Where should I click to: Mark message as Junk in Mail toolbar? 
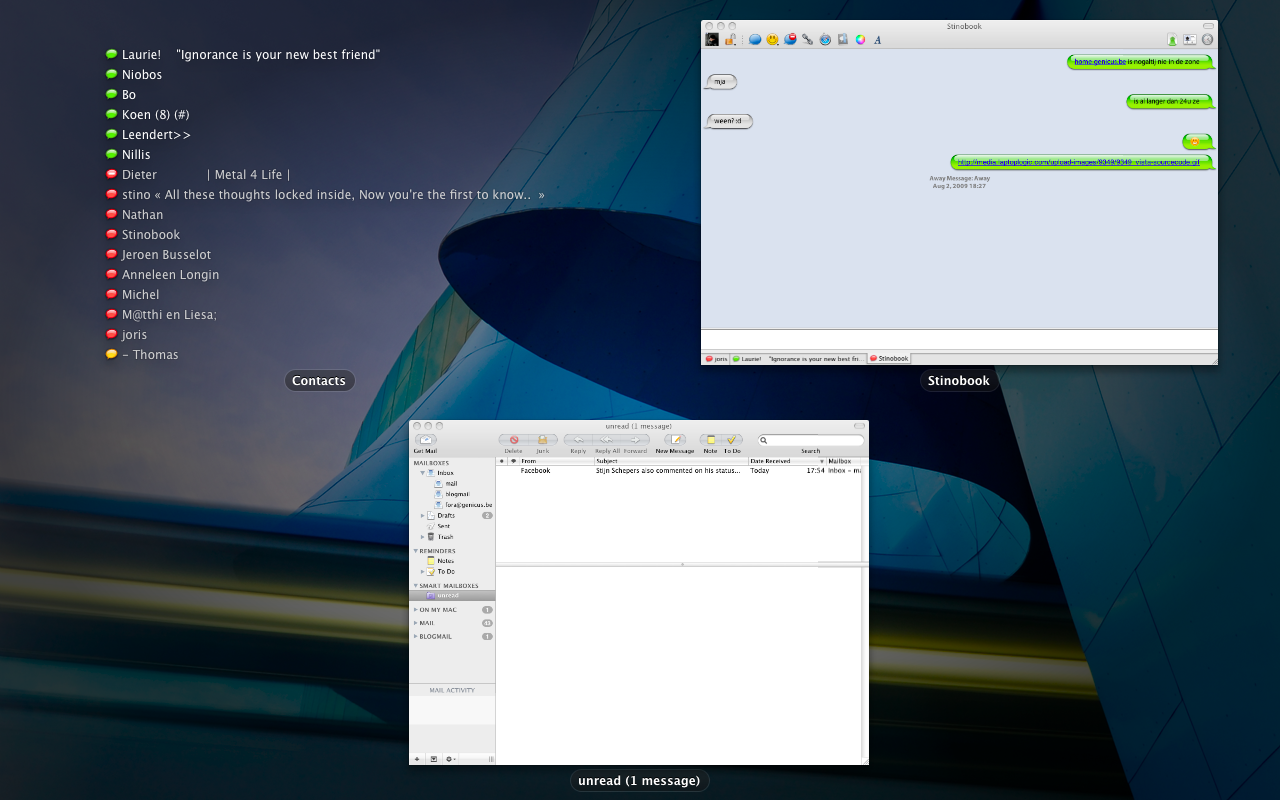pos(543,439)
